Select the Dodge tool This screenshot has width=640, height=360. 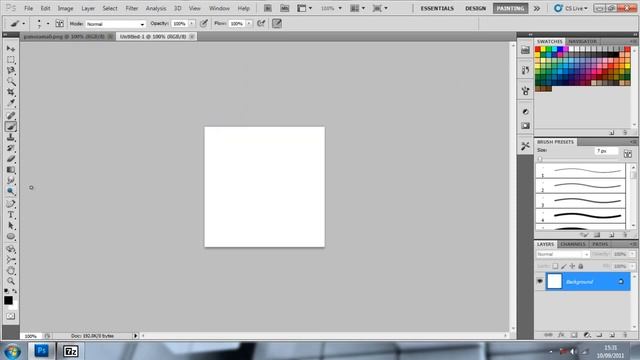tap(11, 191)
